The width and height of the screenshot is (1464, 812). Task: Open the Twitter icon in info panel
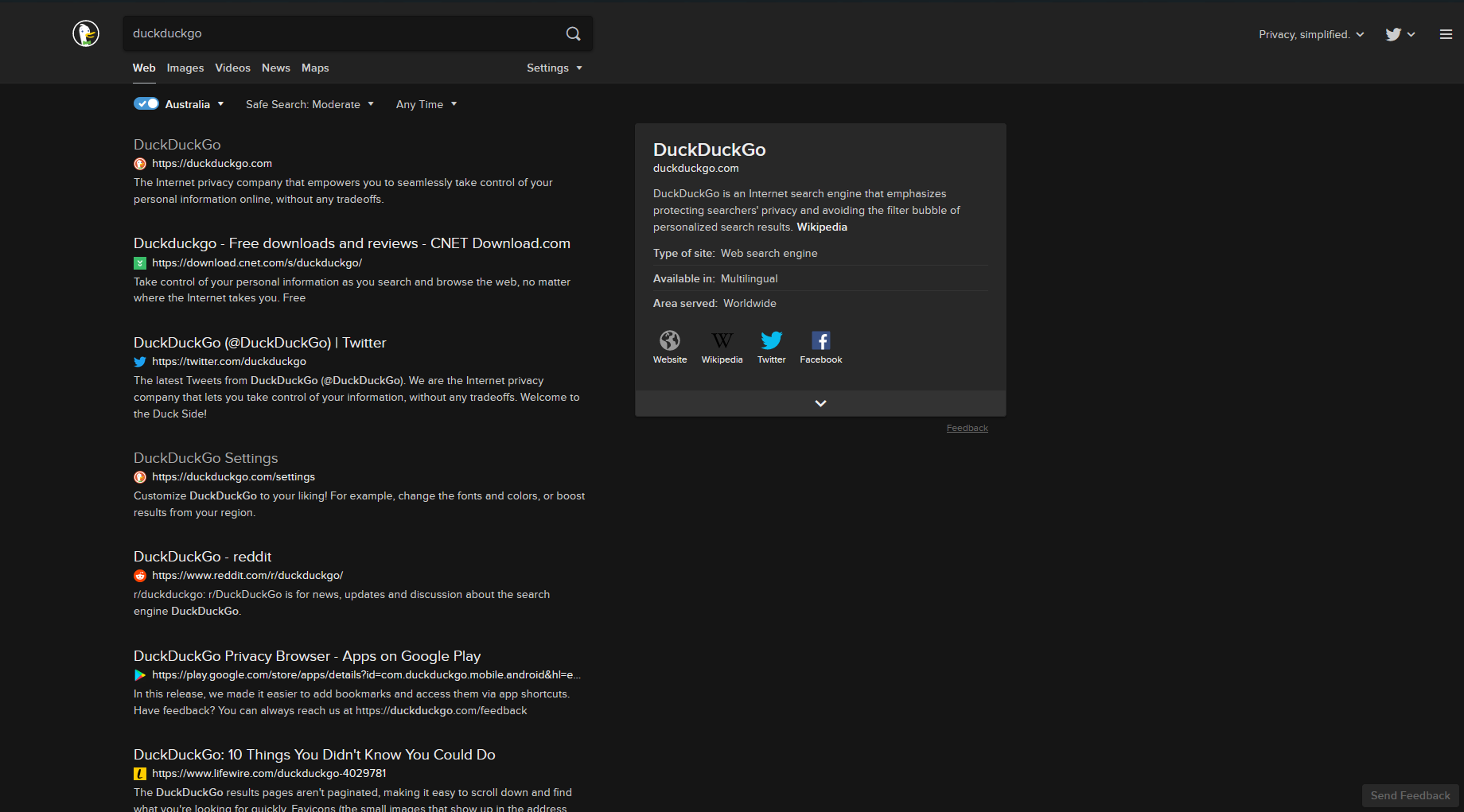pyautogui.click(x=771, y=340)
